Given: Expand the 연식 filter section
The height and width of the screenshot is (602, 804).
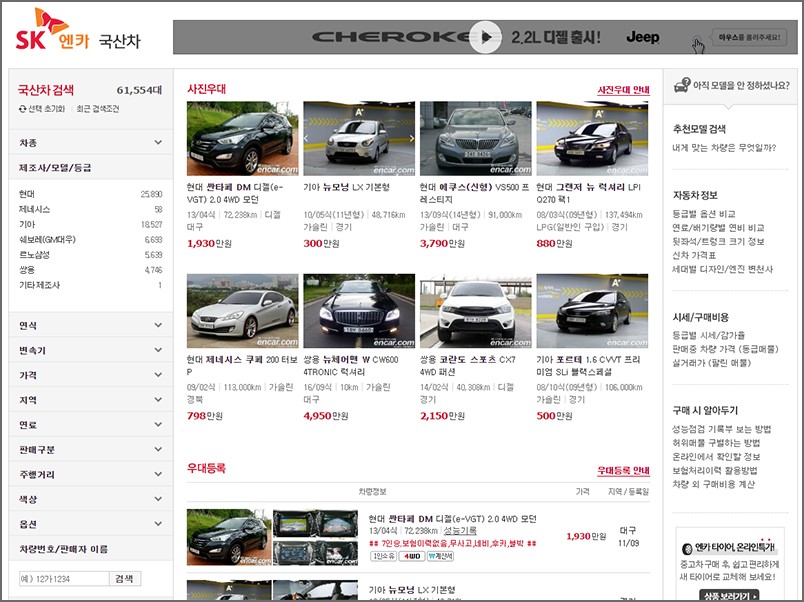Looking at the screenshot, I should coord(91,325).
